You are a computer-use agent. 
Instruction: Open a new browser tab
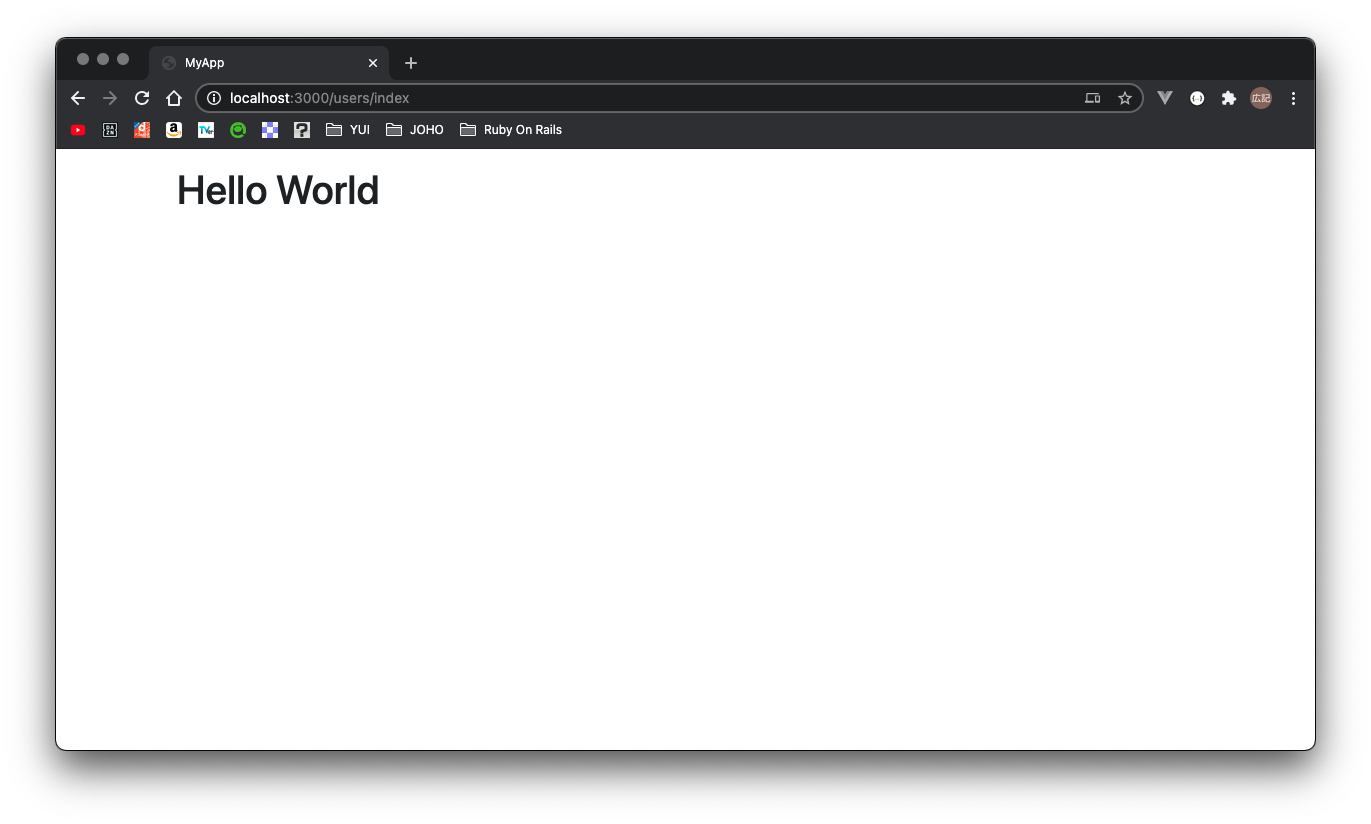coord(410,63)
